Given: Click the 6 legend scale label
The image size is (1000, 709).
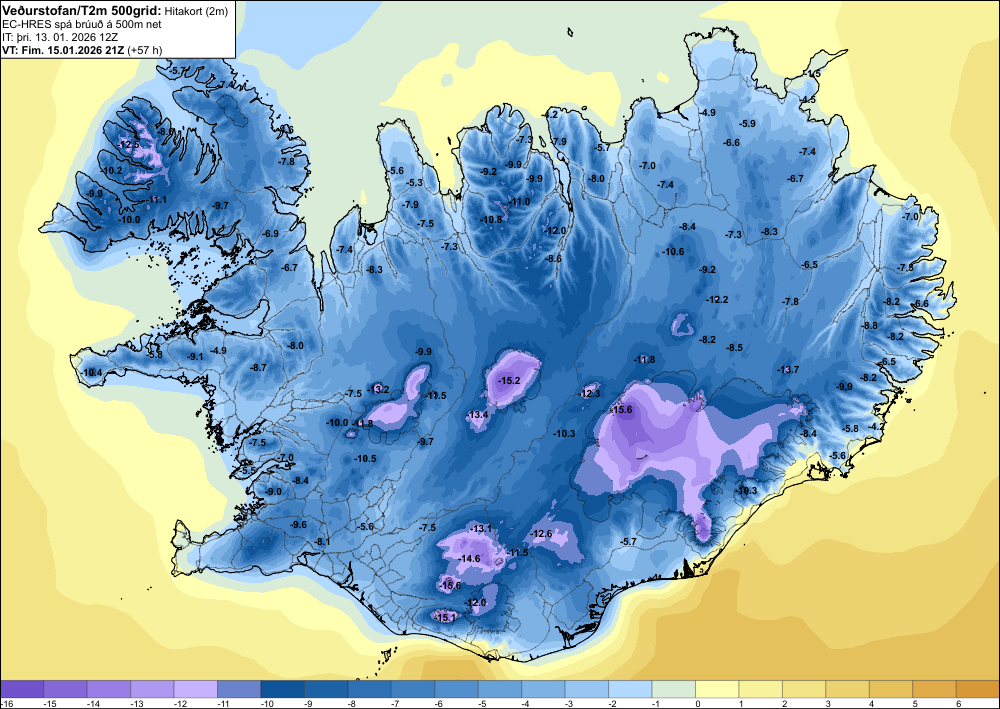Looking at the screenshot, I should 958,704.
